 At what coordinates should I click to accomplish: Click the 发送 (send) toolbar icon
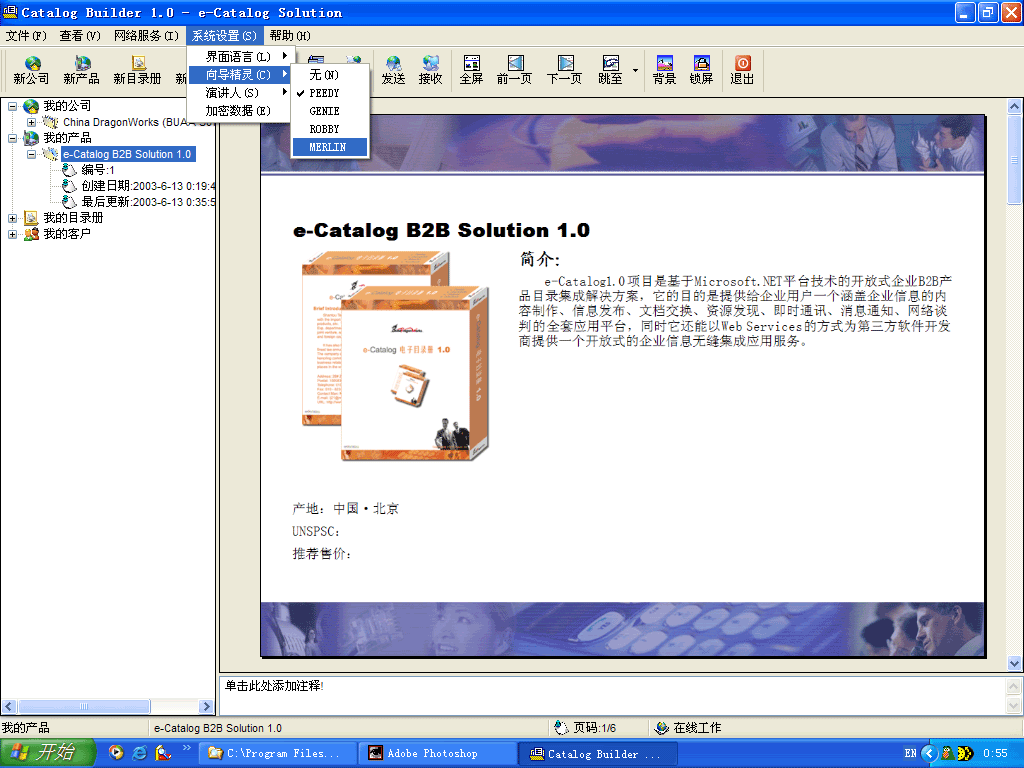(393, 70)
